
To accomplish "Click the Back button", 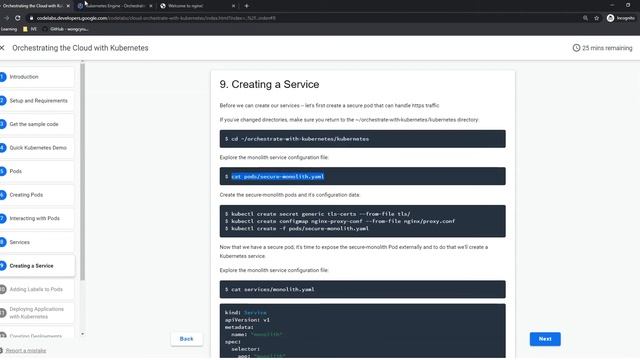I will 187,339.
